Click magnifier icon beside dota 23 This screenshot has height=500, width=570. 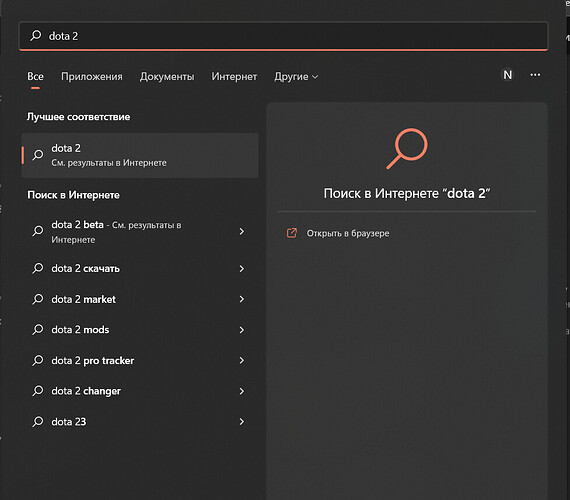click(x=38, y=421)
